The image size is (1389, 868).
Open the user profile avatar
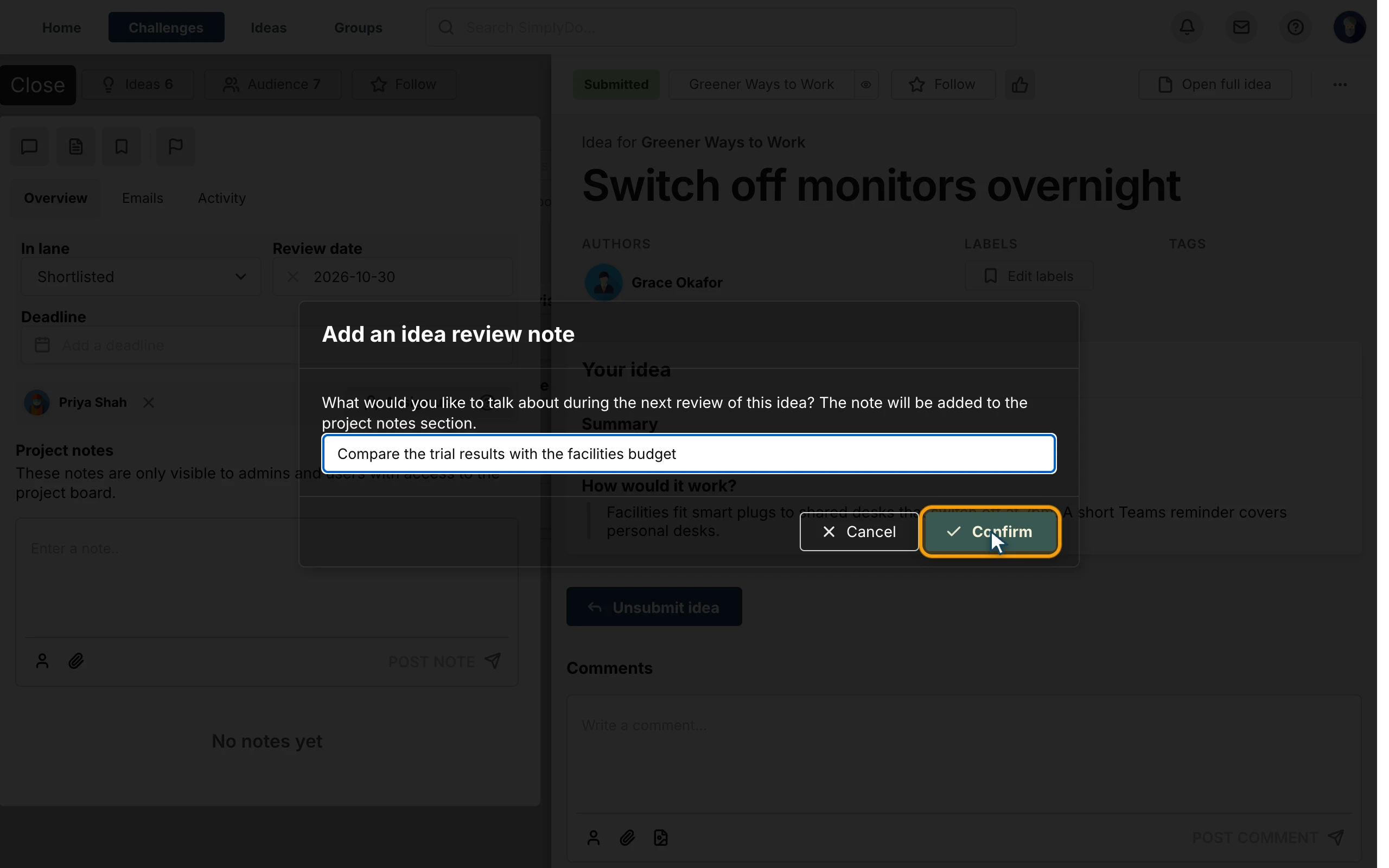coord(1349,27)
